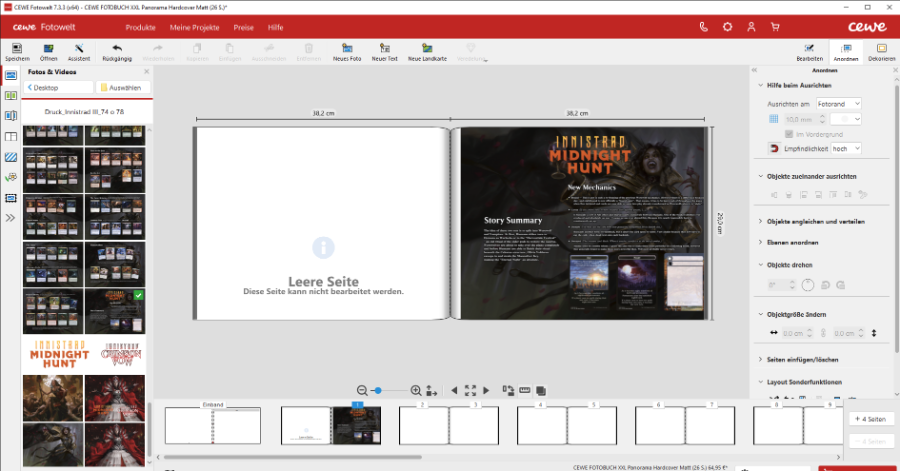
Task: Insert a text box with Neuer Text
Action: 385,49
